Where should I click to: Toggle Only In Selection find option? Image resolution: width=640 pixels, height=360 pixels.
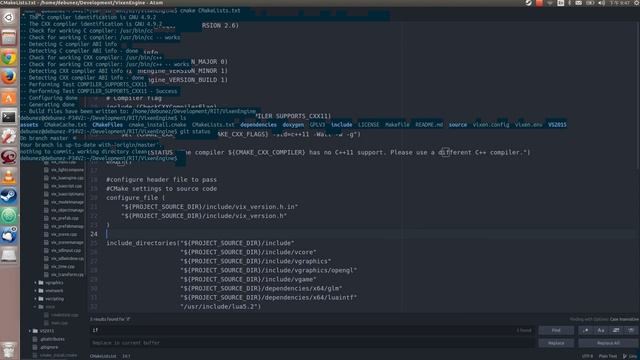point(616,330)
